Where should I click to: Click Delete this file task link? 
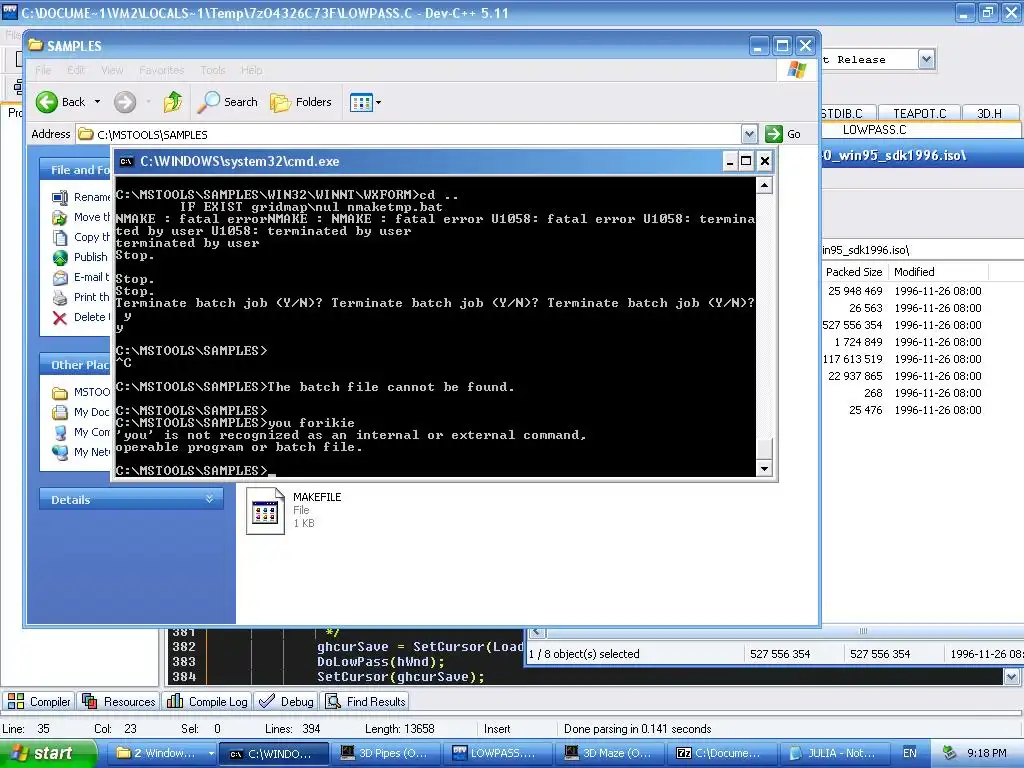click(80, 317)
